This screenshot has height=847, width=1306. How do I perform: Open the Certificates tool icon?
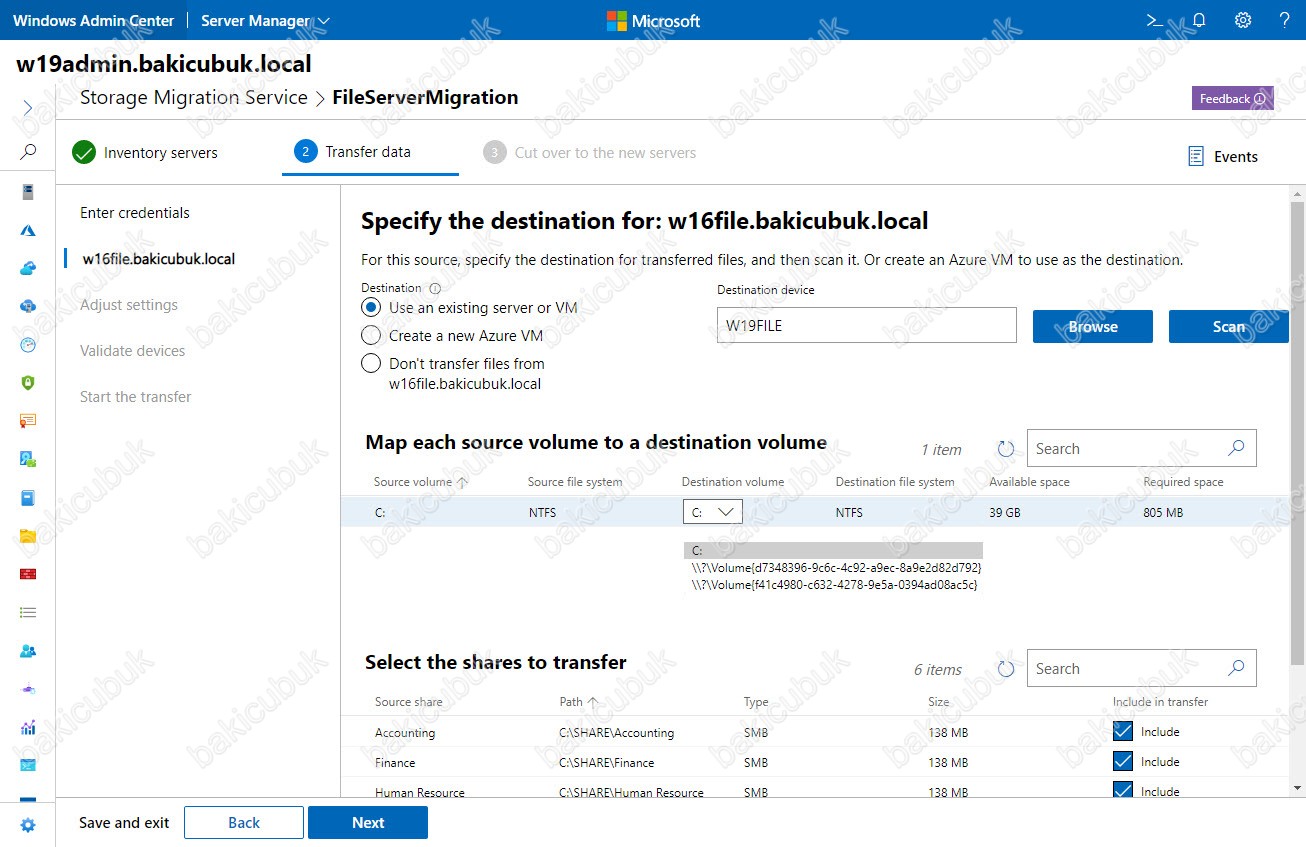click(28, 421)
